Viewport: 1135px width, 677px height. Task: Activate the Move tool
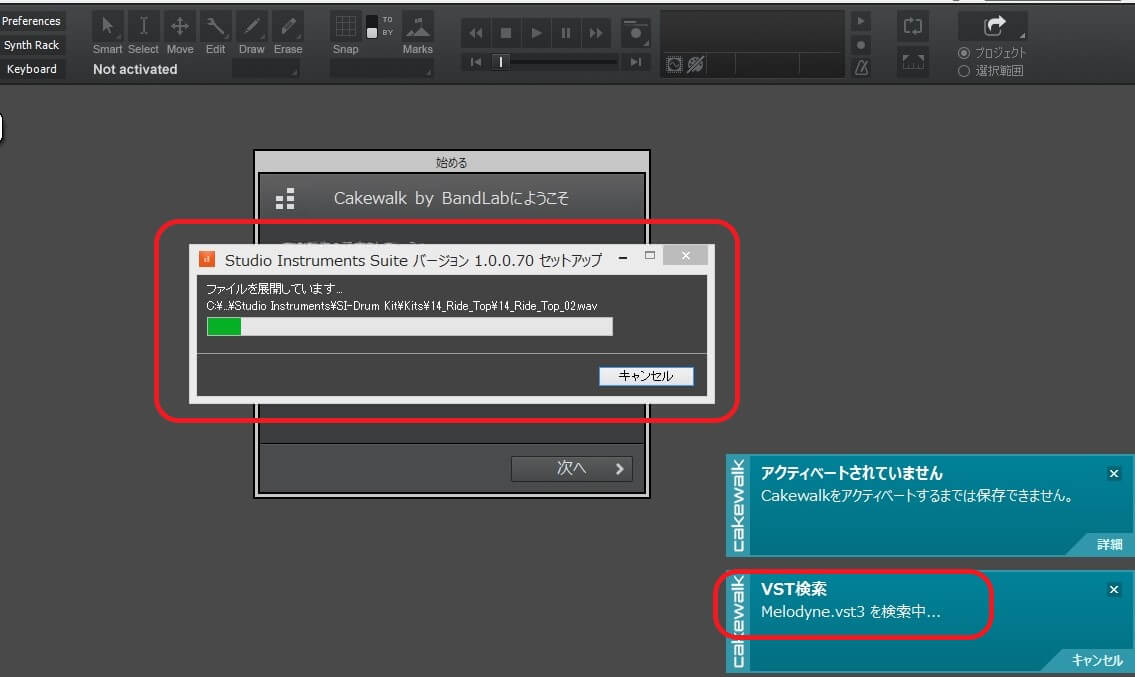point(180,27)
